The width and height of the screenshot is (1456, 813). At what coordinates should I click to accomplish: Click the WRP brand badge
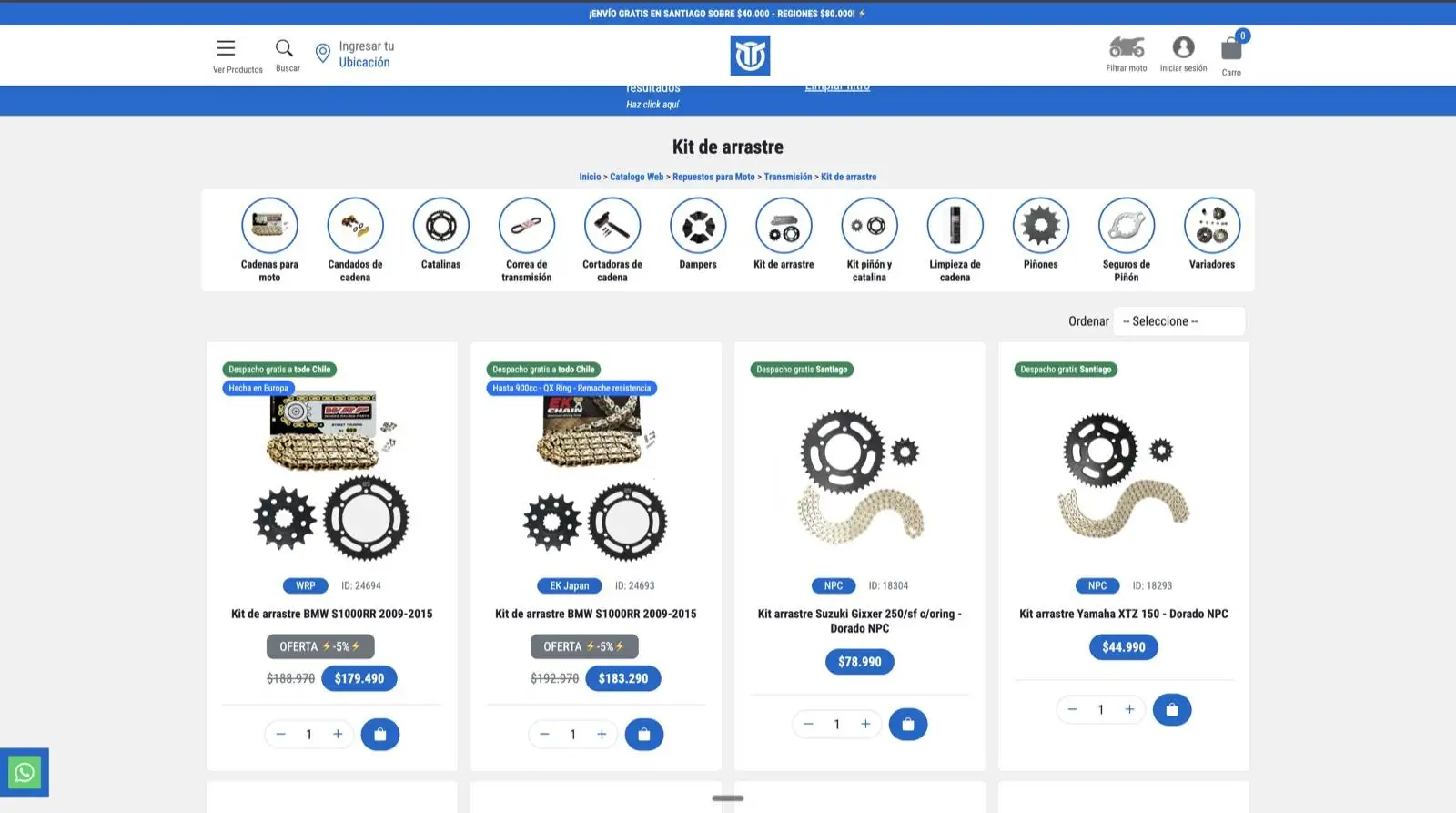point(306,586)
